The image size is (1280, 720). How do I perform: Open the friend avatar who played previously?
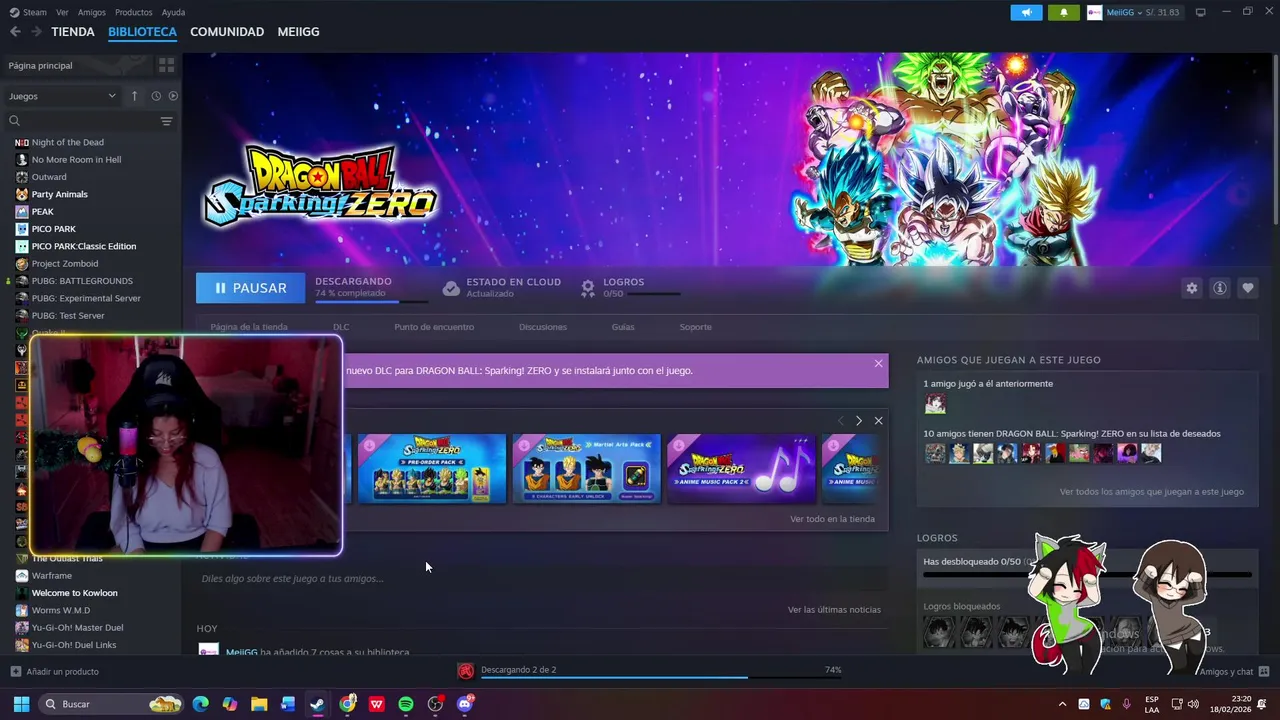(x=935, y=404)
